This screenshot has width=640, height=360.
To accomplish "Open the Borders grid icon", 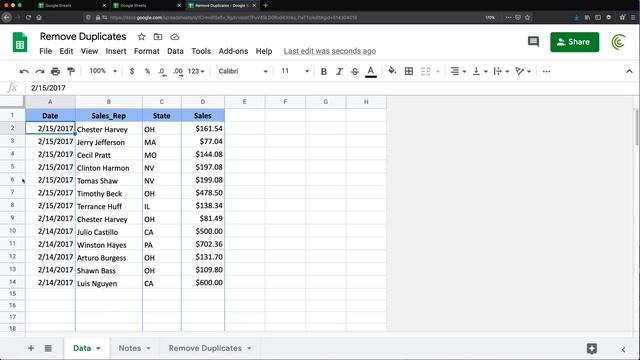I will point(409,71).
